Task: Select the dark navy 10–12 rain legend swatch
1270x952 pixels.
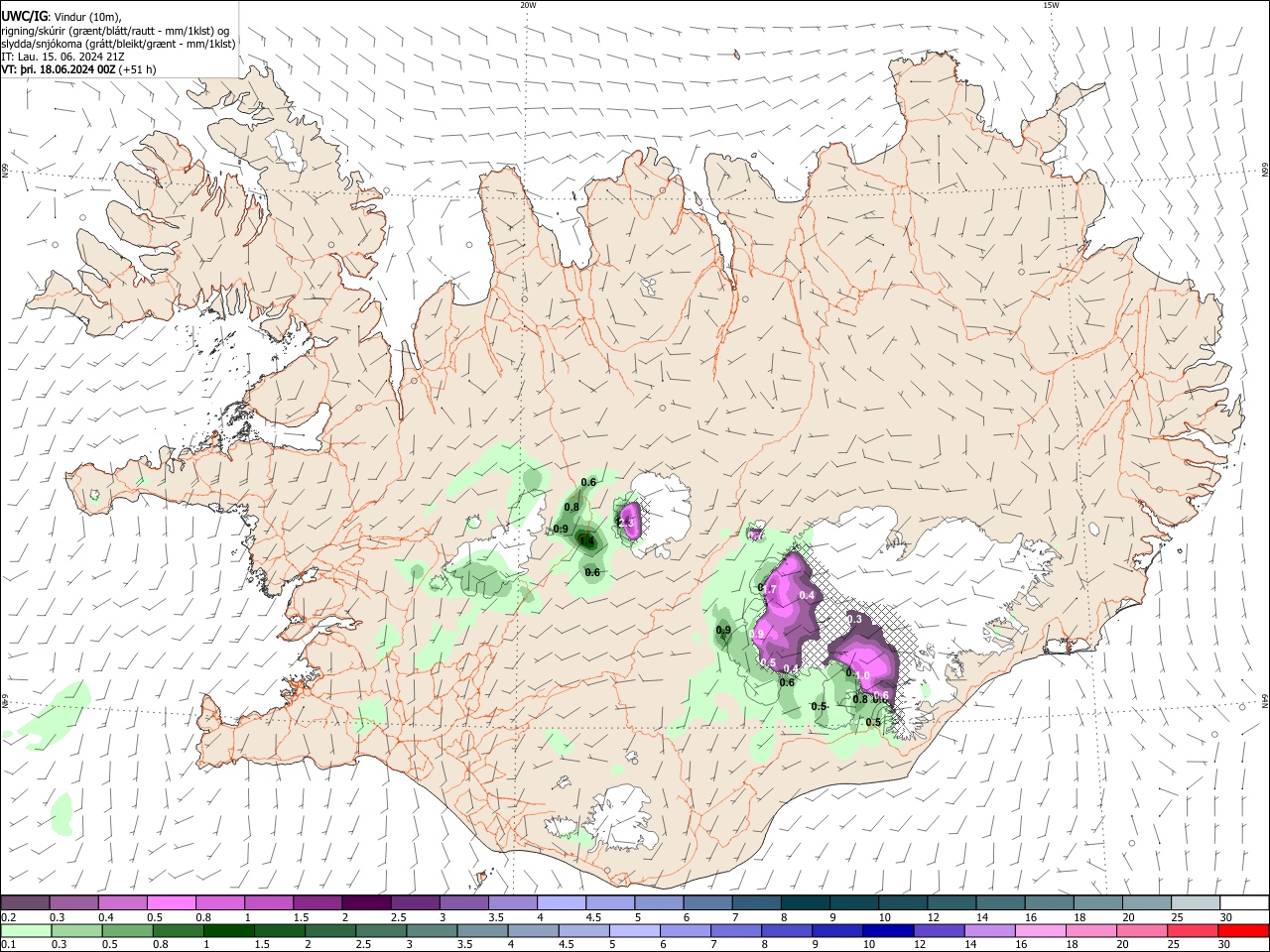Action: (886, 931)
